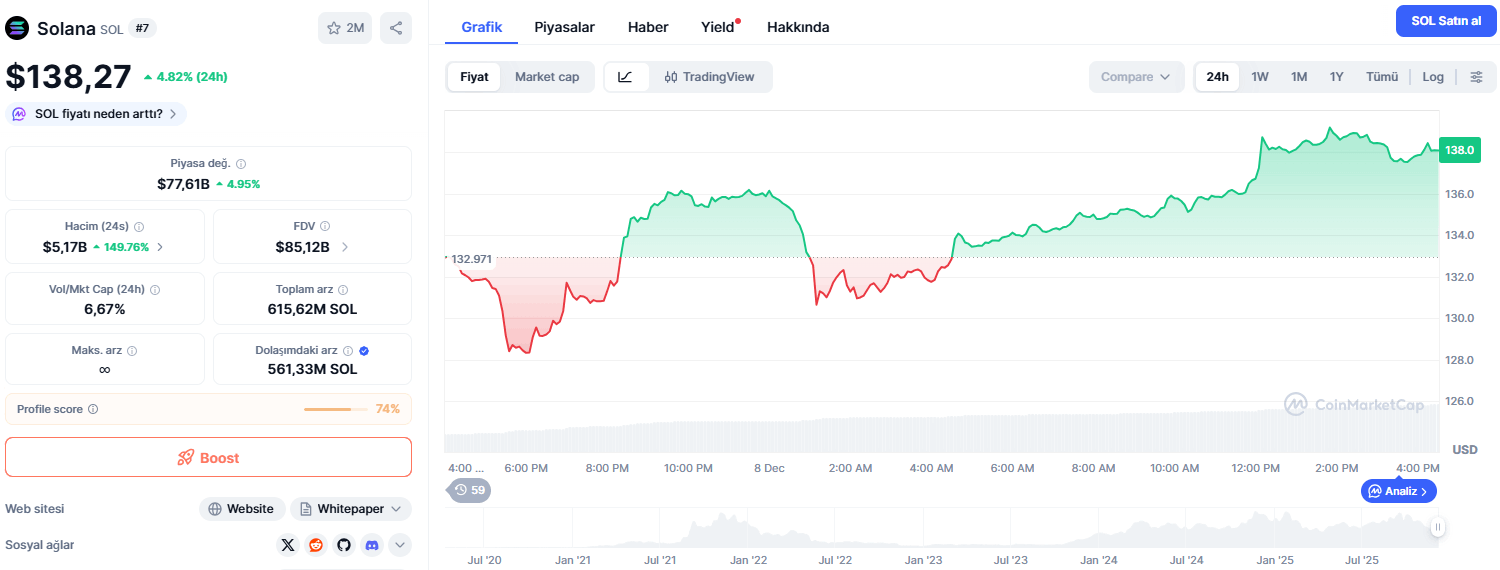Show info icon for Hacim (24s)
The image size is (1500, 570).
coord(139,227)
